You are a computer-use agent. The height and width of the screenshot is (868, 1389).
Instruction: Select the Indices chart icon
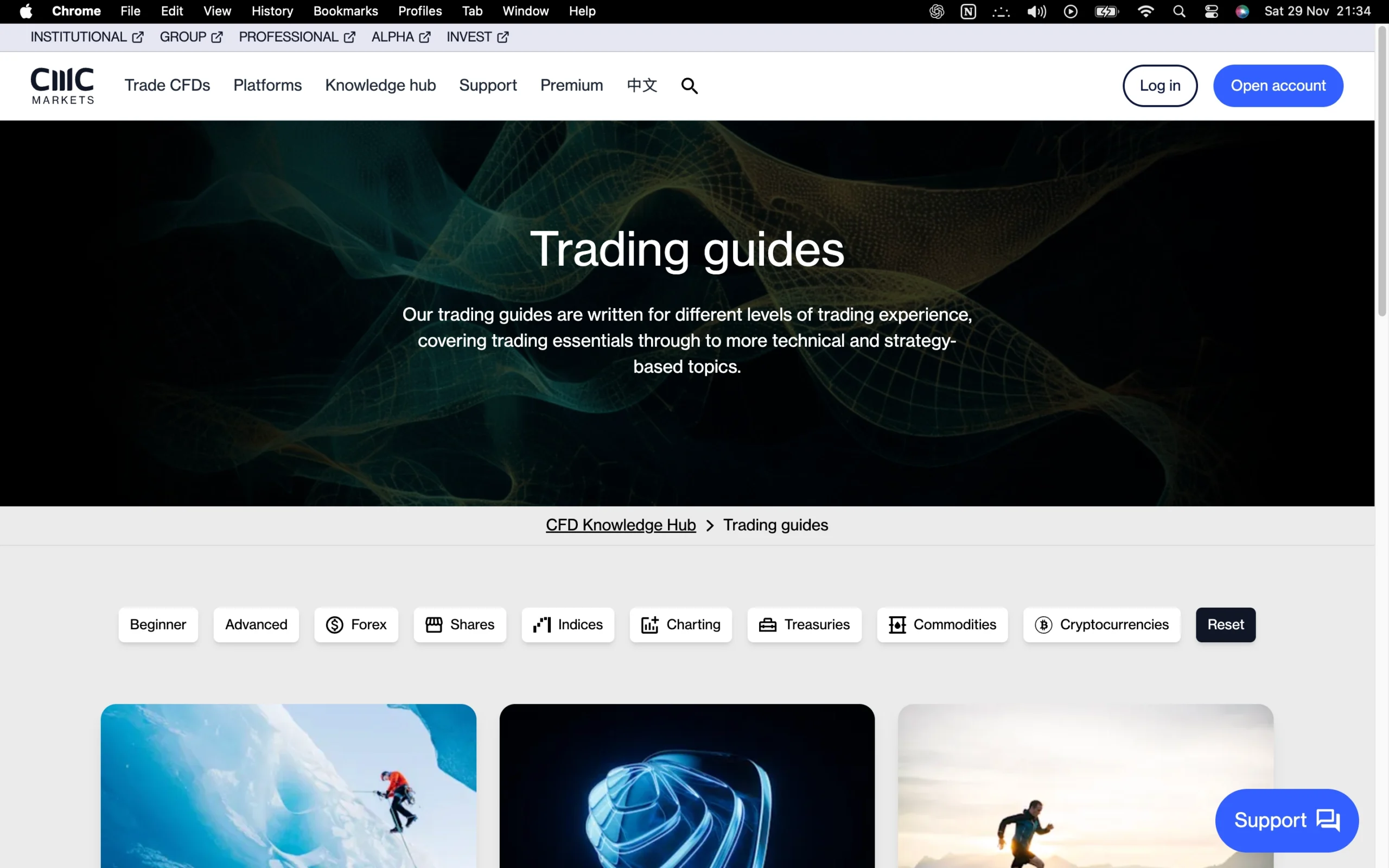click(x=540, y=624)
